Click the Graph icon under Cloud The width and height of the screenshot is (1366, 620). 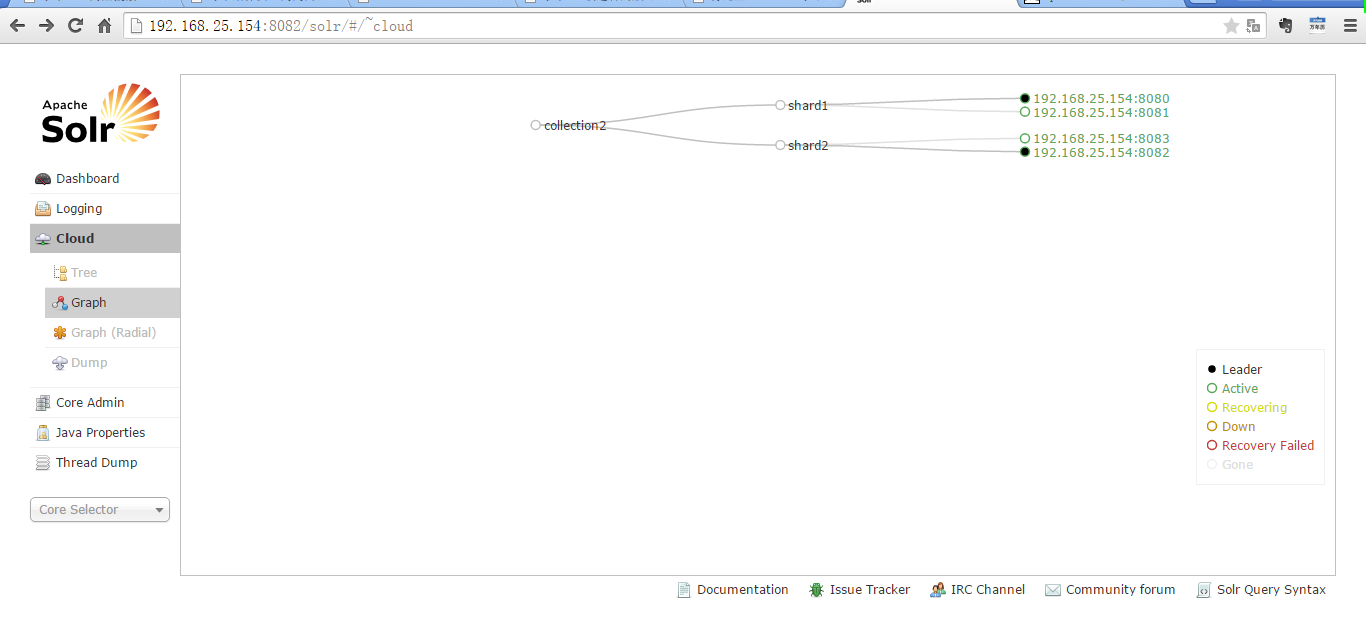[60, 303]
